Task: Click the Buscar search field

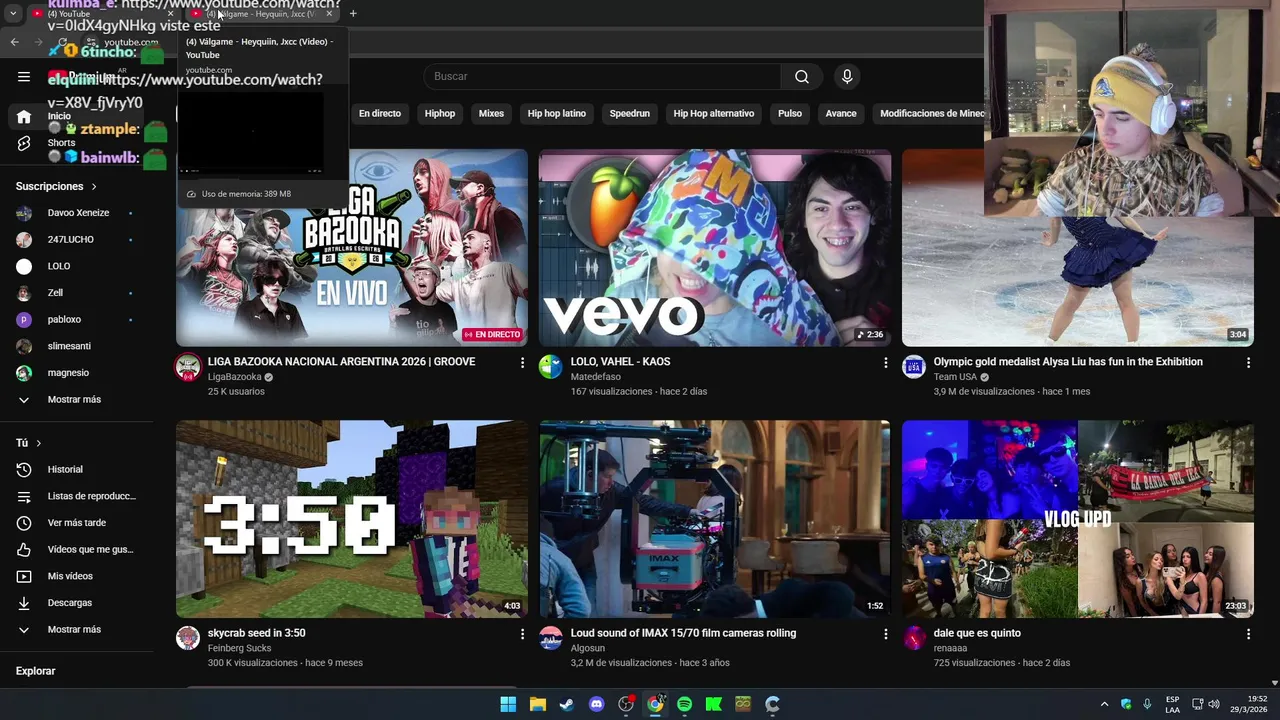Action: 602,77
